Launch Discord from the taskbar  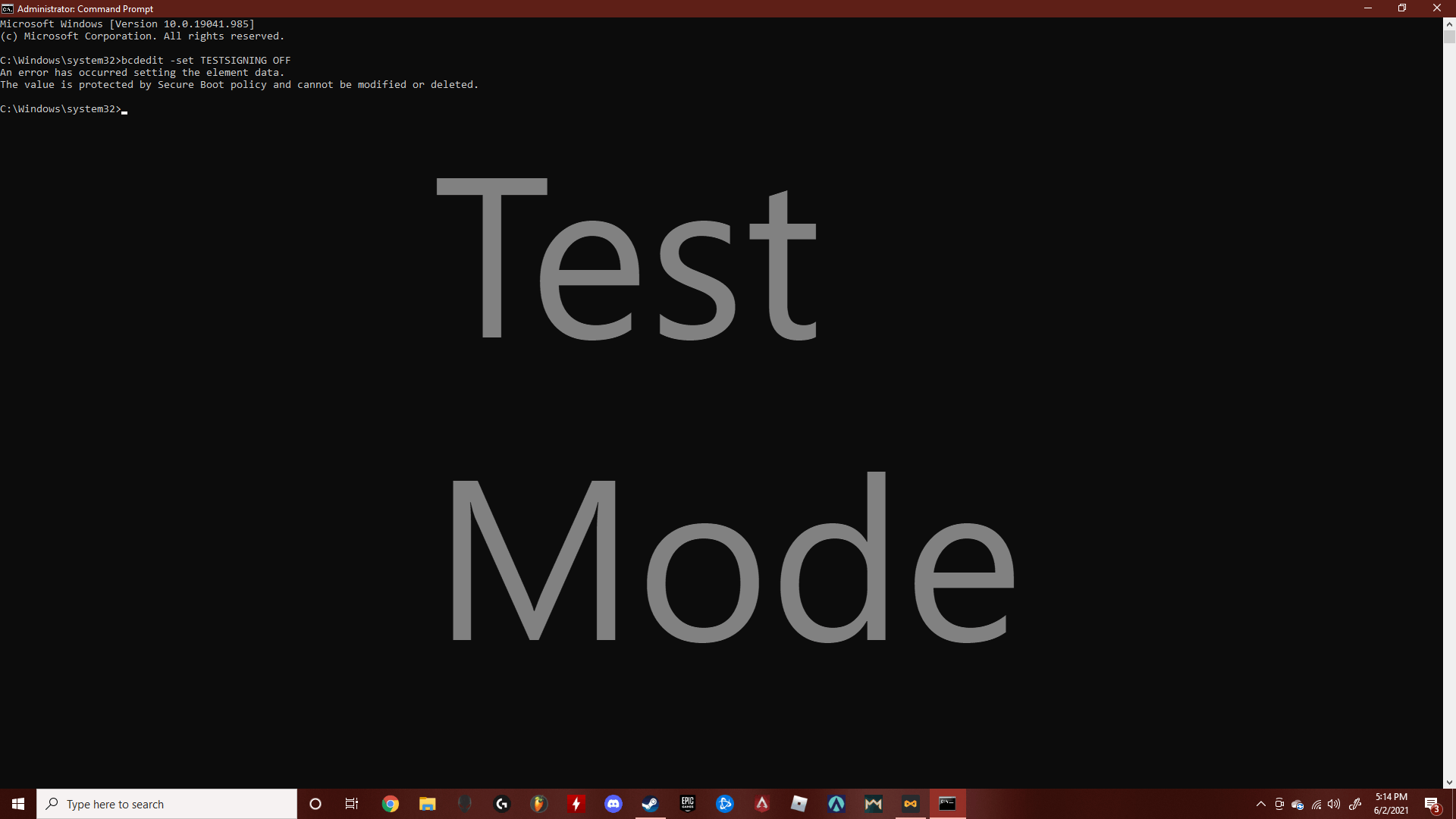613,804
